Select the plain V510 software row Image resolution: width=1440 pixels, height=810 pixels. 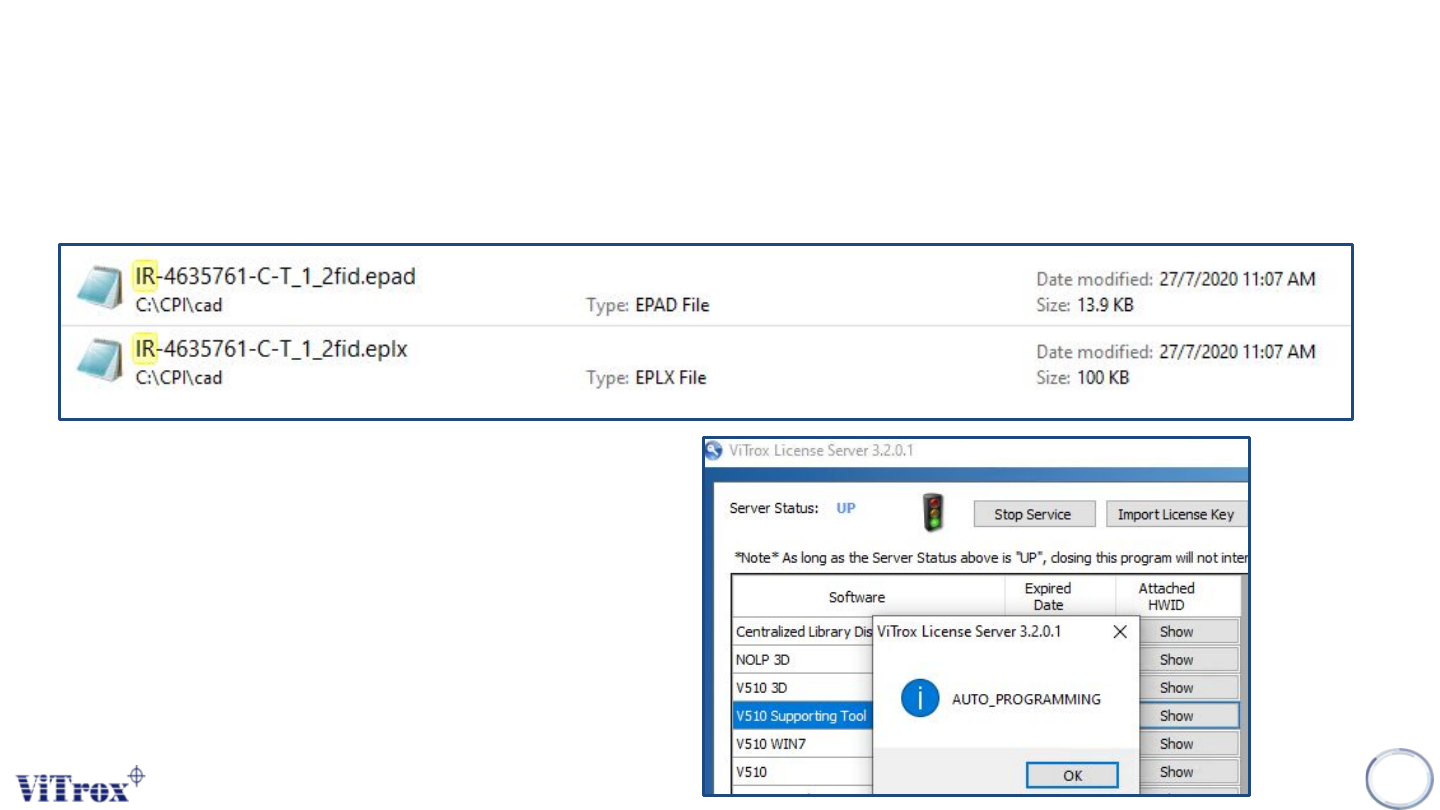point(804,772)
